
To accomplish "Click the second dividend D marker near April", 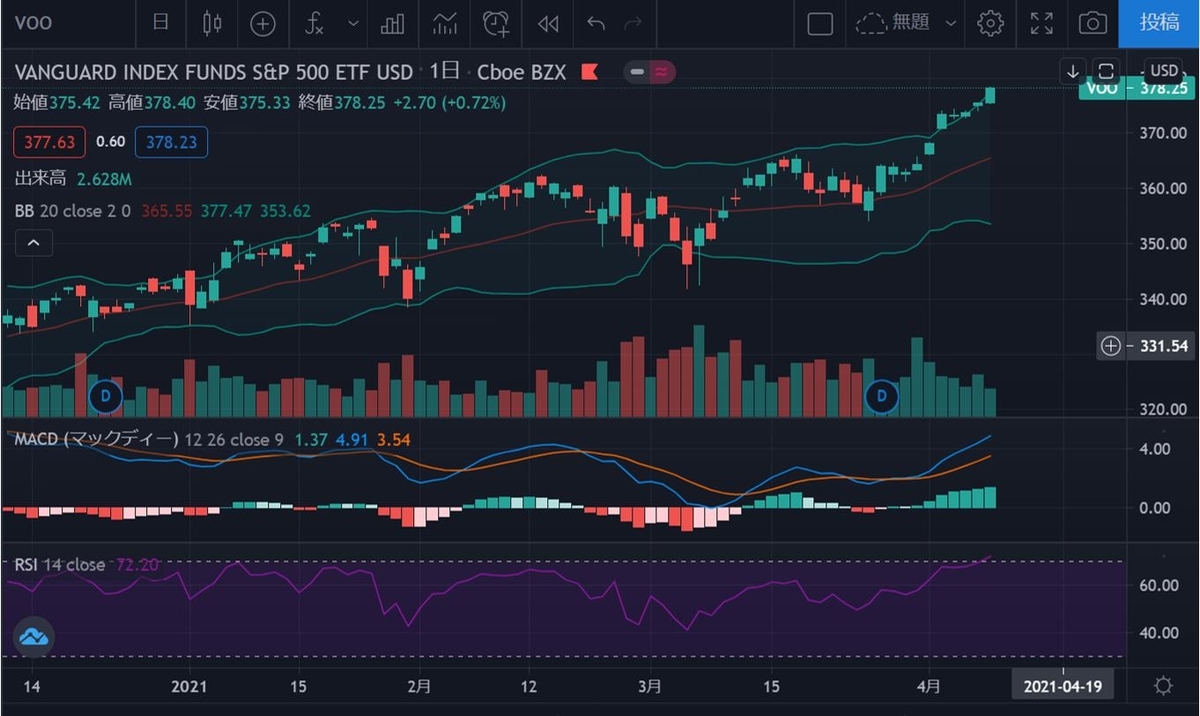I will tap(882, 397).
